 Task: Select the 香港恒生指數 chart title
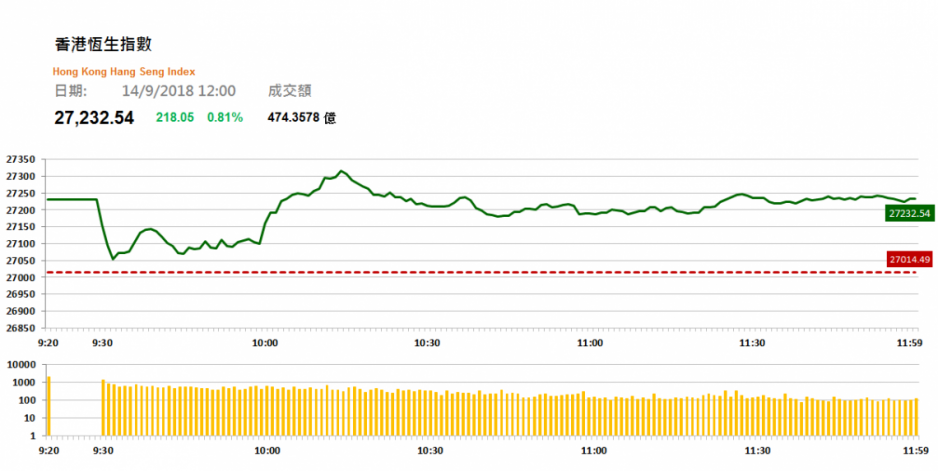[x=103, y=44]
